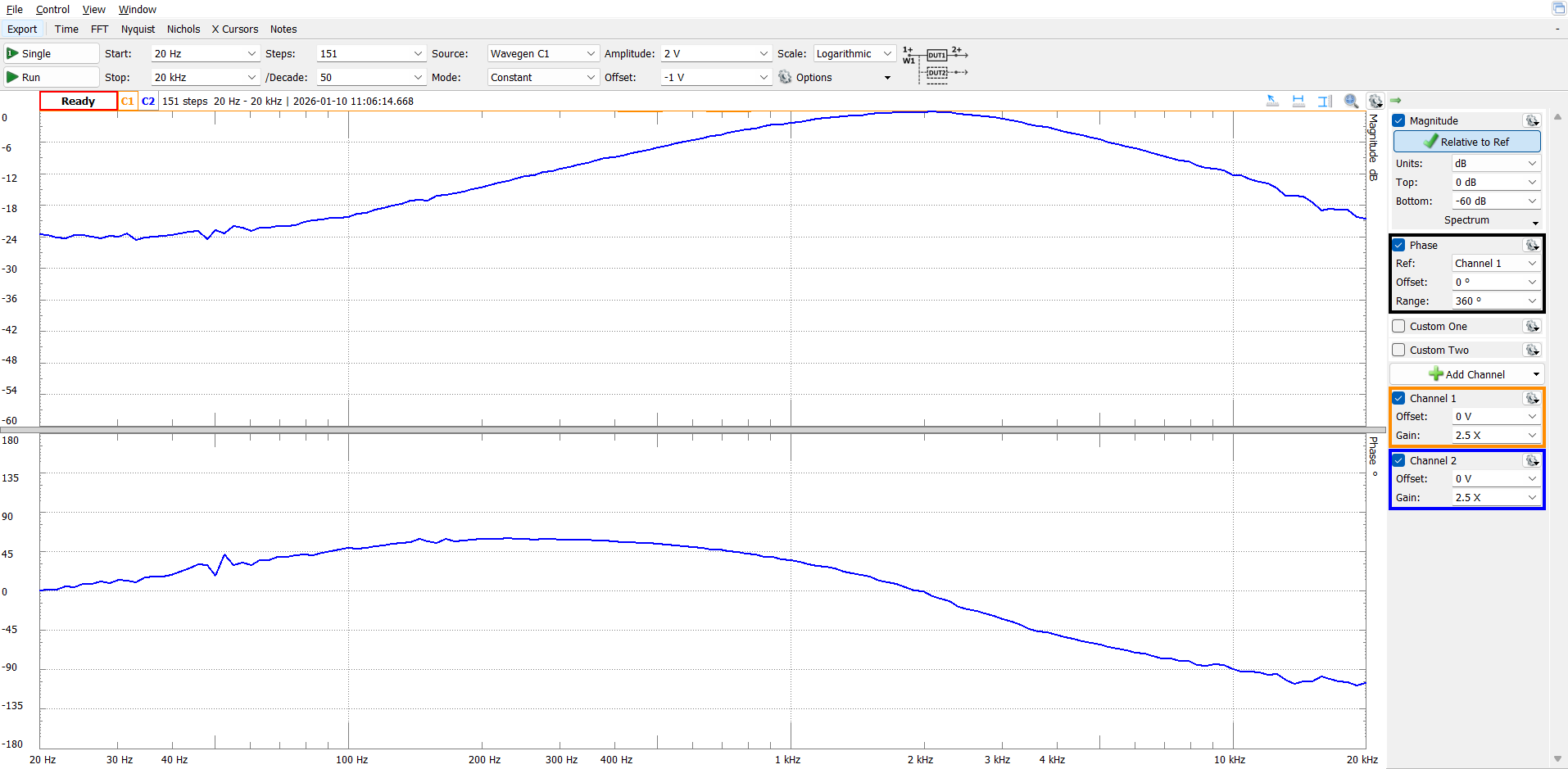Click the horizontal X cursor icon
1568x769 pixels.
1298,101
